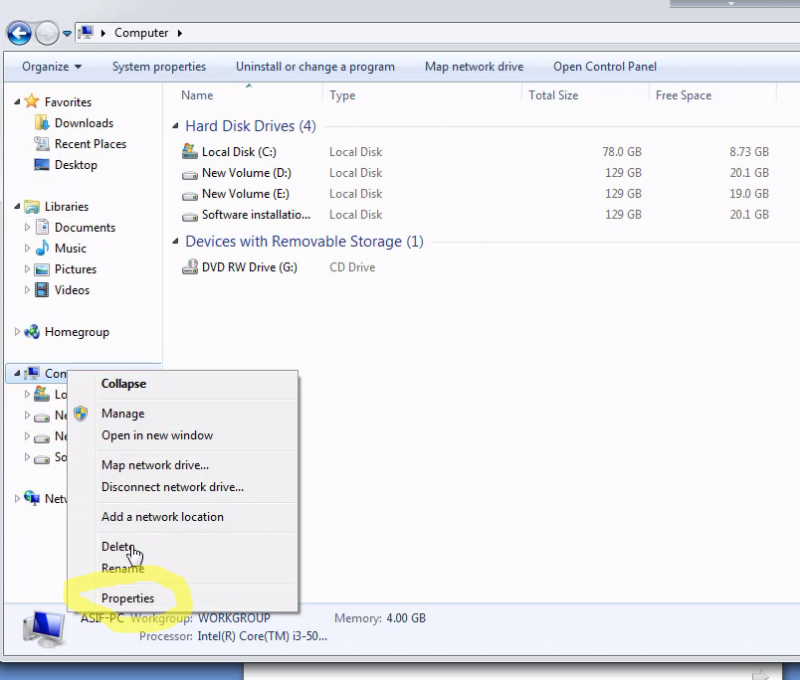Sort by the Total Size column header
Image resolution: width=800 pixels, height=680 pixels.
pos(553,95)
